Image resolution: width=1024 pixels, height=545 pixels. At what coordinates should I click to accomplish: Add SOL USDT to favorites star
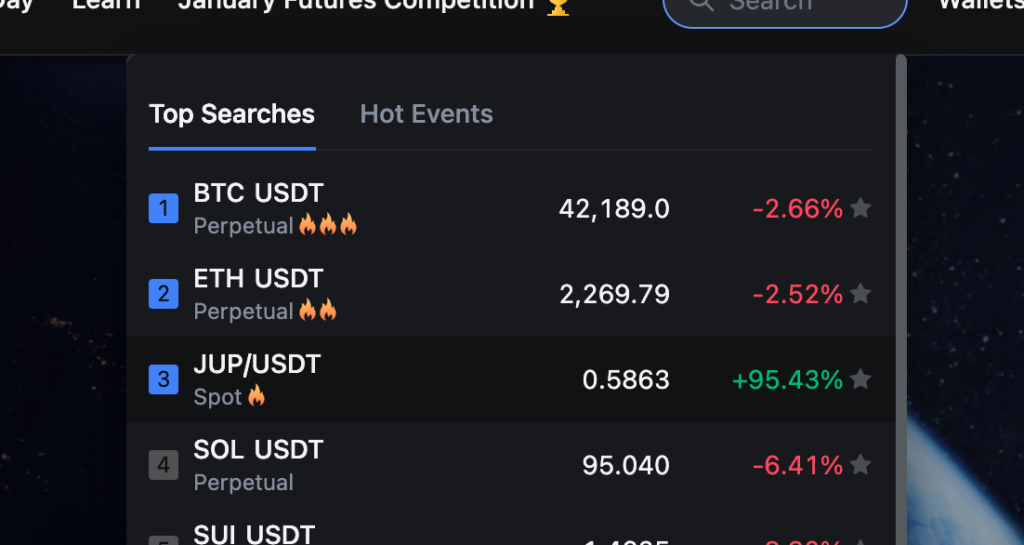pos(861,465)
